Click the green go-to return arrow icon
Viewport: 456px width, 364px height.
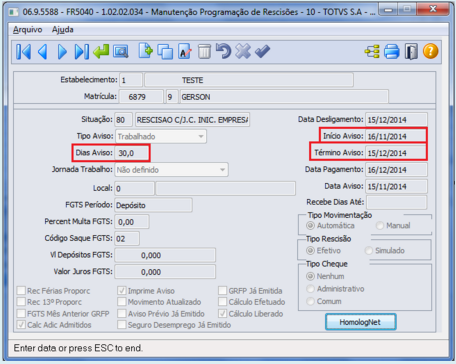pos(101,52)
